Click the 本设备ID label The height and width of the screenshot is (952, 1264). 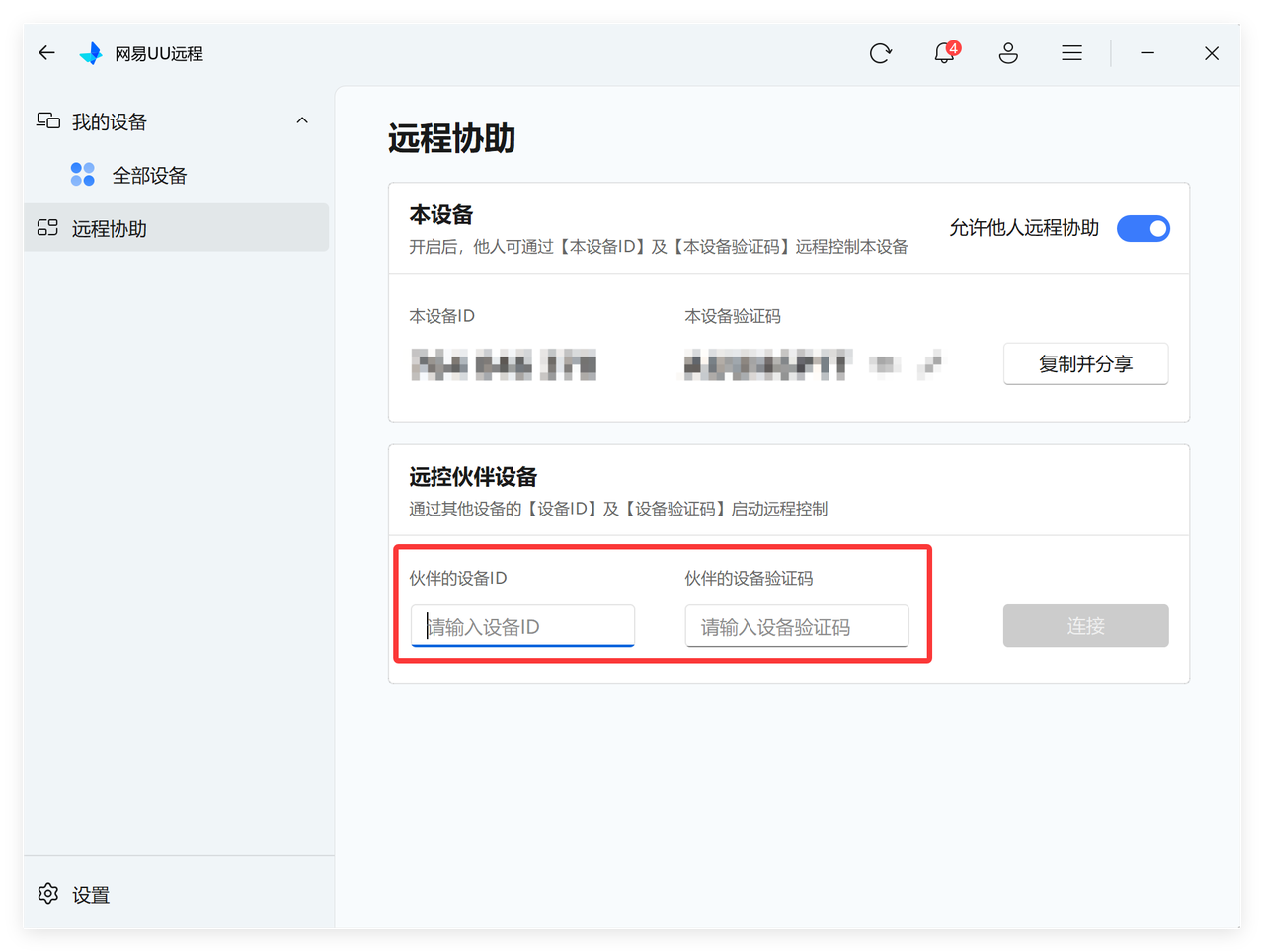(x=442, y=316)
